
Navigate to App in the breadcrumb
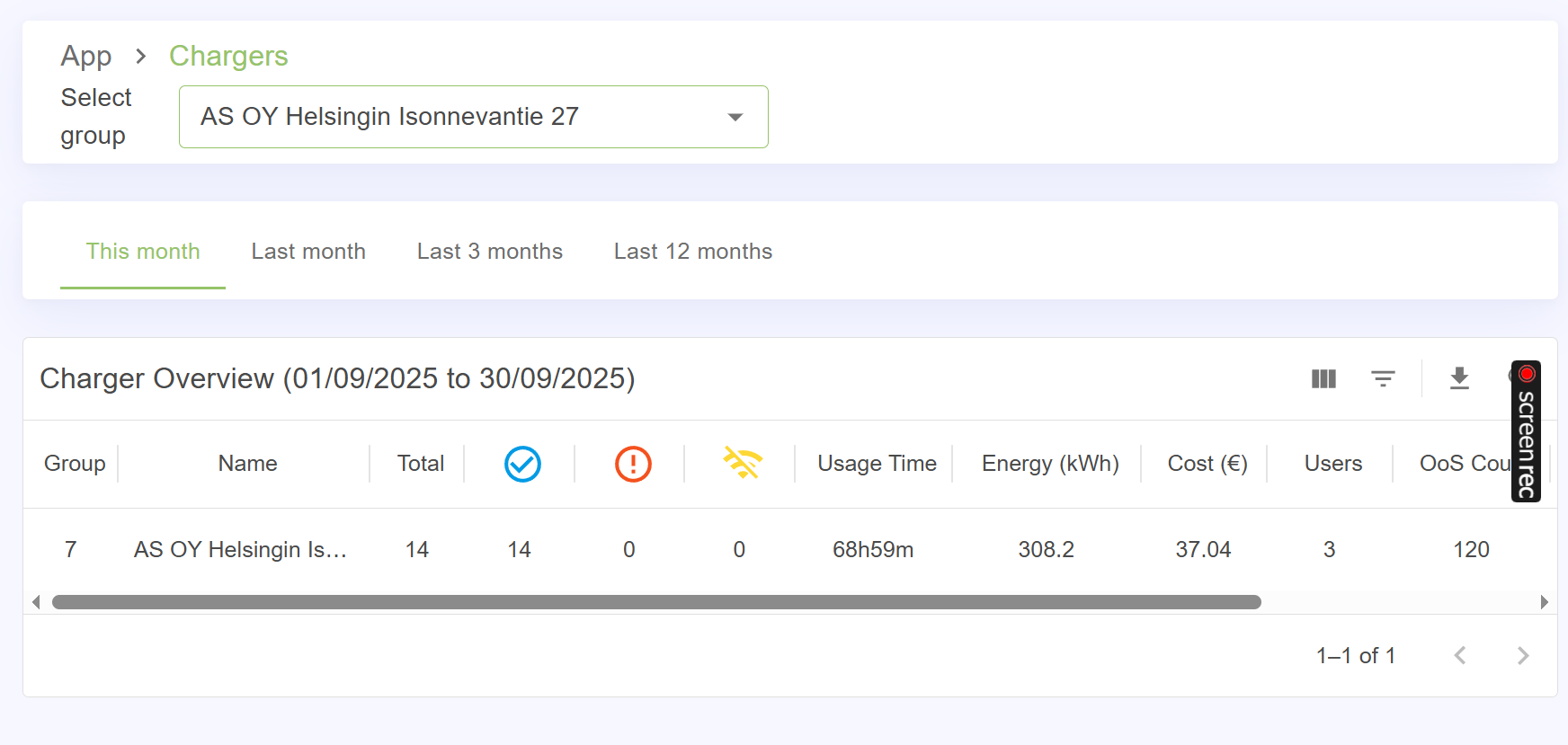click(x=86, y=57)
